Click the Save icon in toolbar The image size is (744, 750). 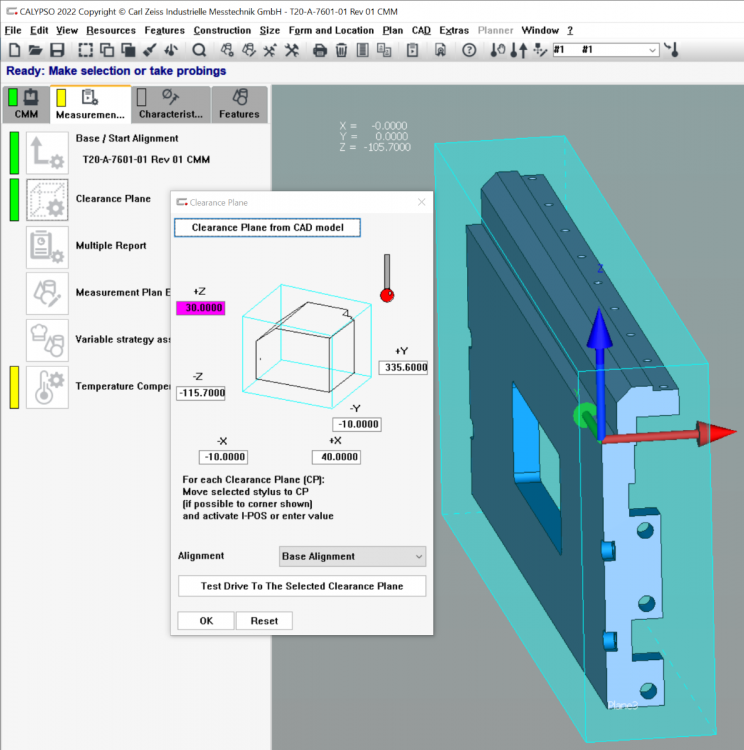(57, 50)
